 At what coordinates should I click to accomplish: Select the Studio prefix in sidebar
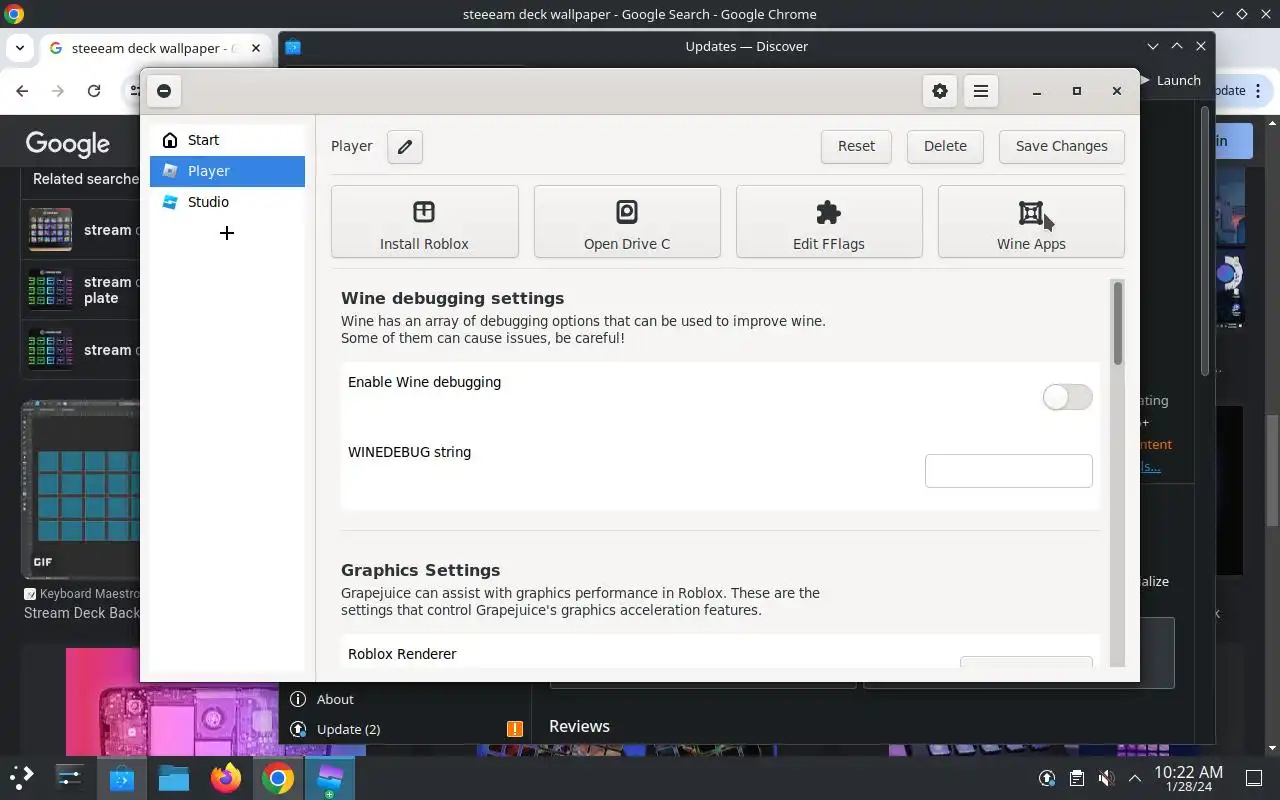[x=227, y=202]
